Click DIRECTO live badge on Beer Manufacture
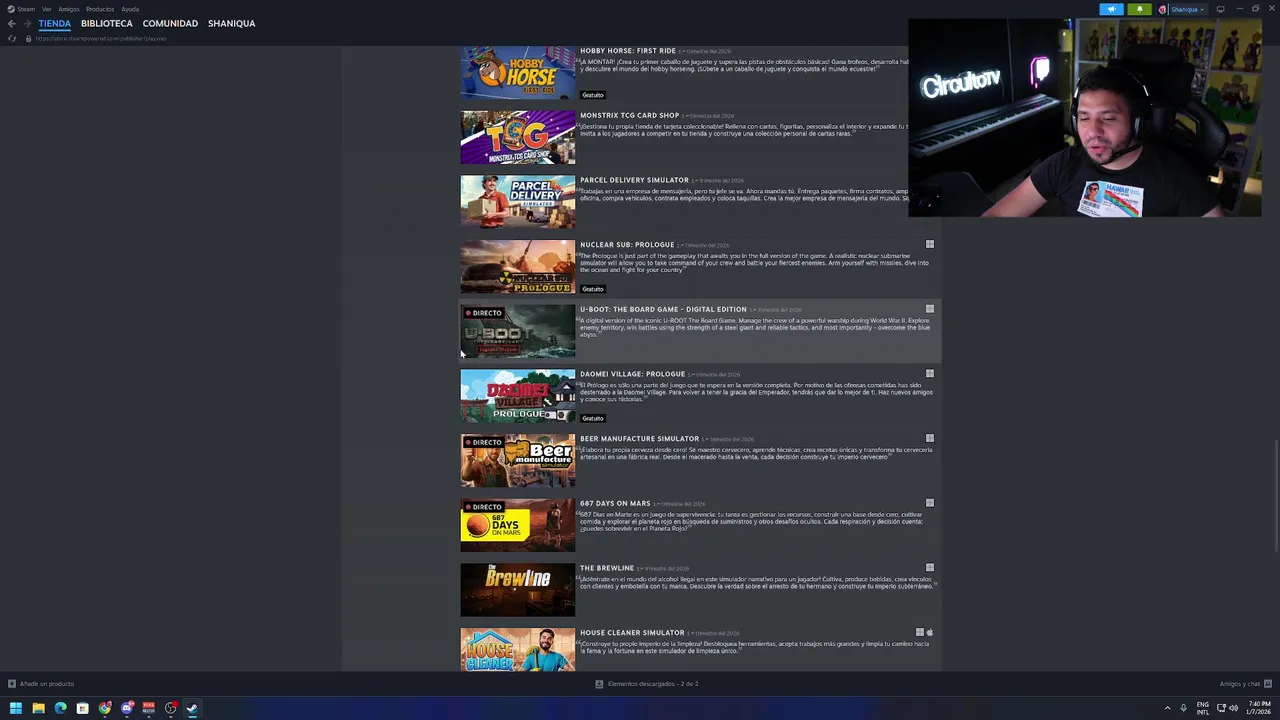The width and height of the screenshot is (1280, 720). pos(483,442)
